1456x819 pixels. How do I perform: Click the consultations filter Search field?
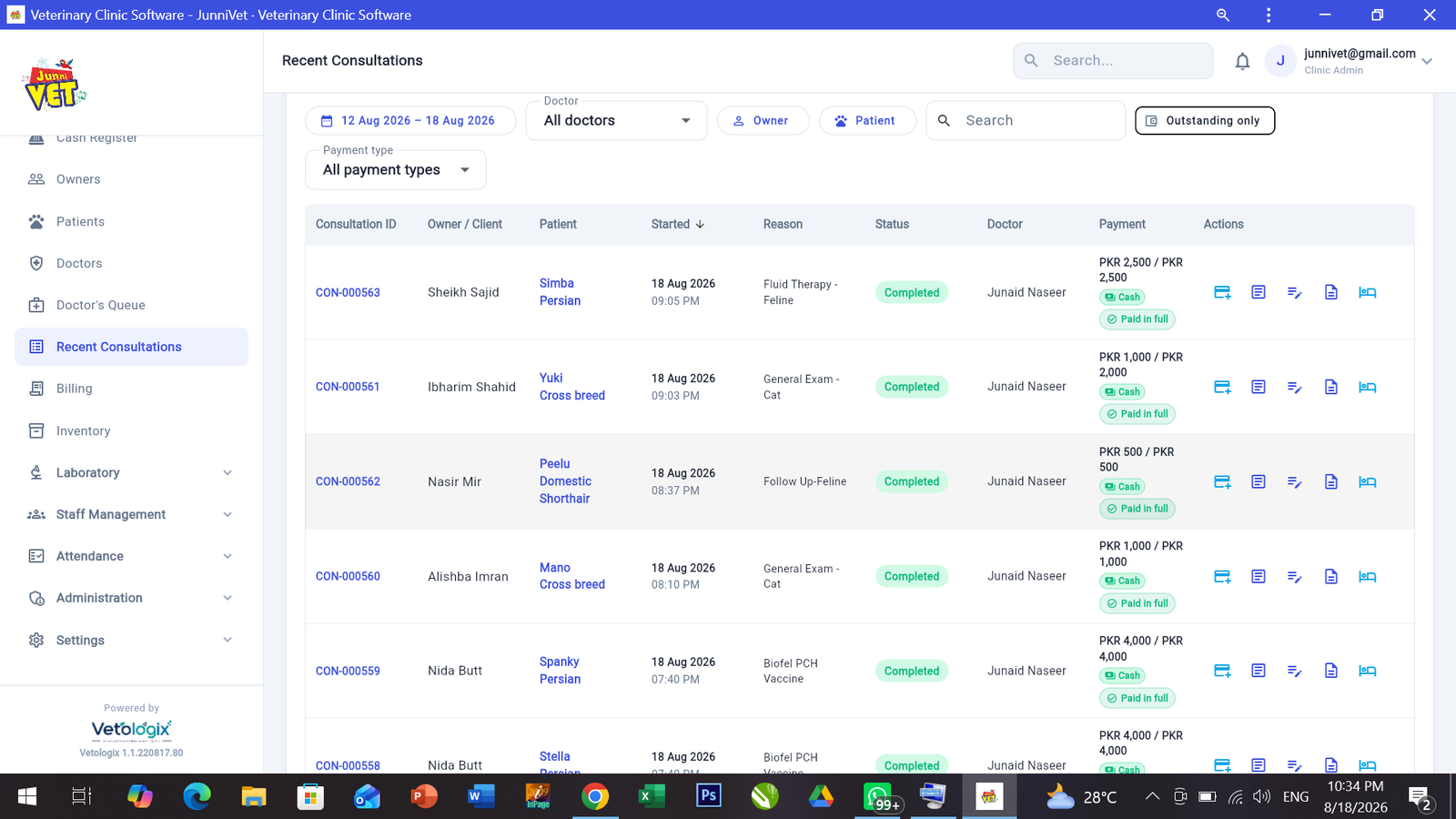pyautogui.click(x=1026, y=120)
